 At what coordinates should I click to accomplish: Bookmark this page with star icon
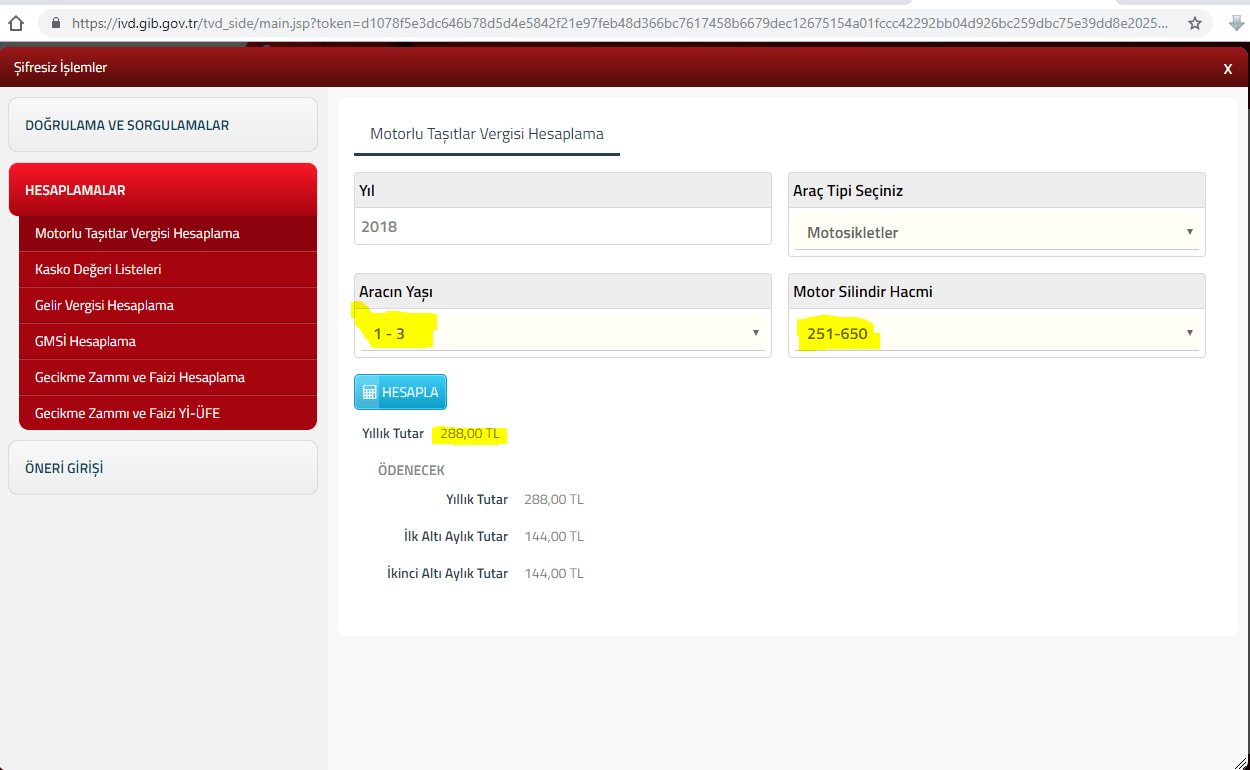click(x=1195, y=23)
